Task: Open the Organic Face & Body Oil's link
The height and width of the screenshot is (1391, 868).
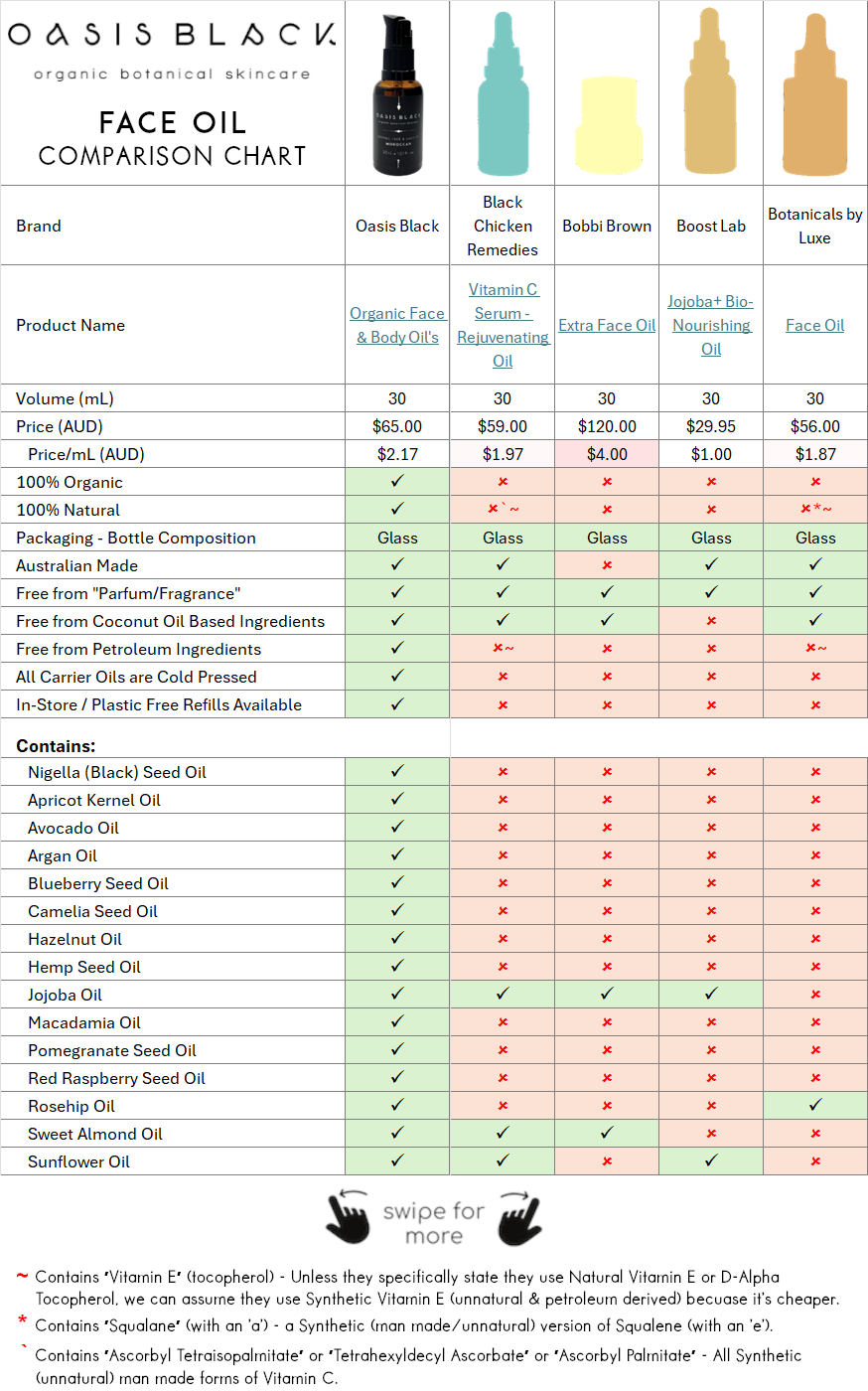Action: point(397,325)
